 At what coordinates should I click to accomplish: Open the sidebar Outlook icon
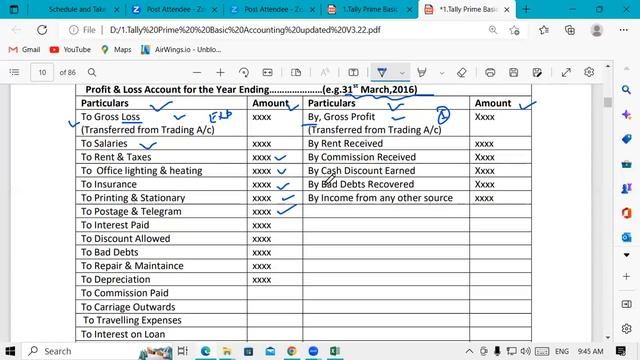627,237
